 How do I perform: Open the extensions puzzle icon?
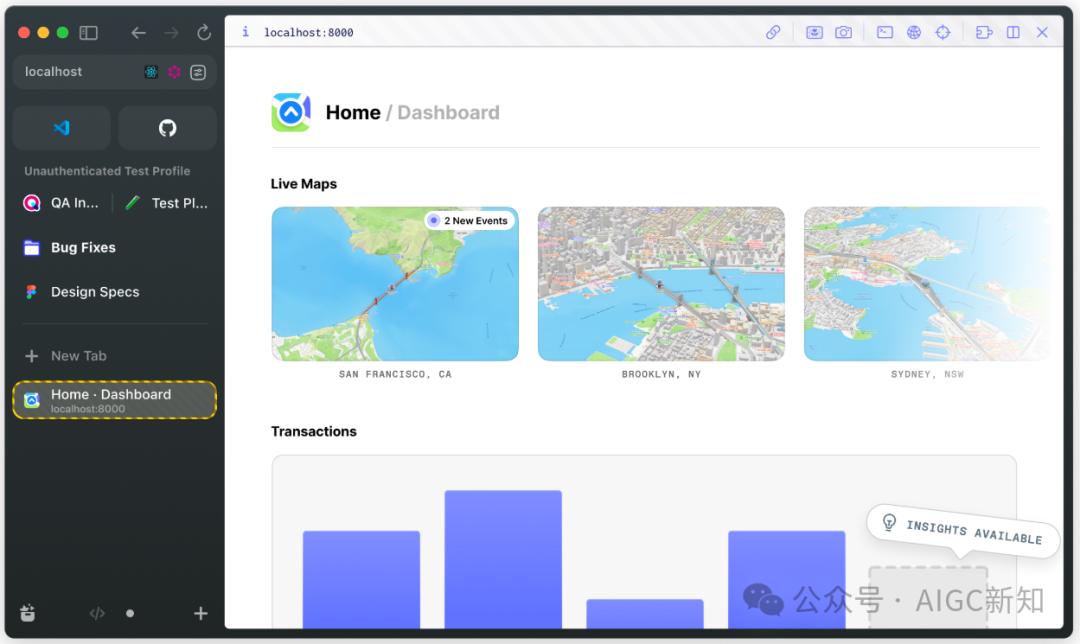tap(984, 32)
